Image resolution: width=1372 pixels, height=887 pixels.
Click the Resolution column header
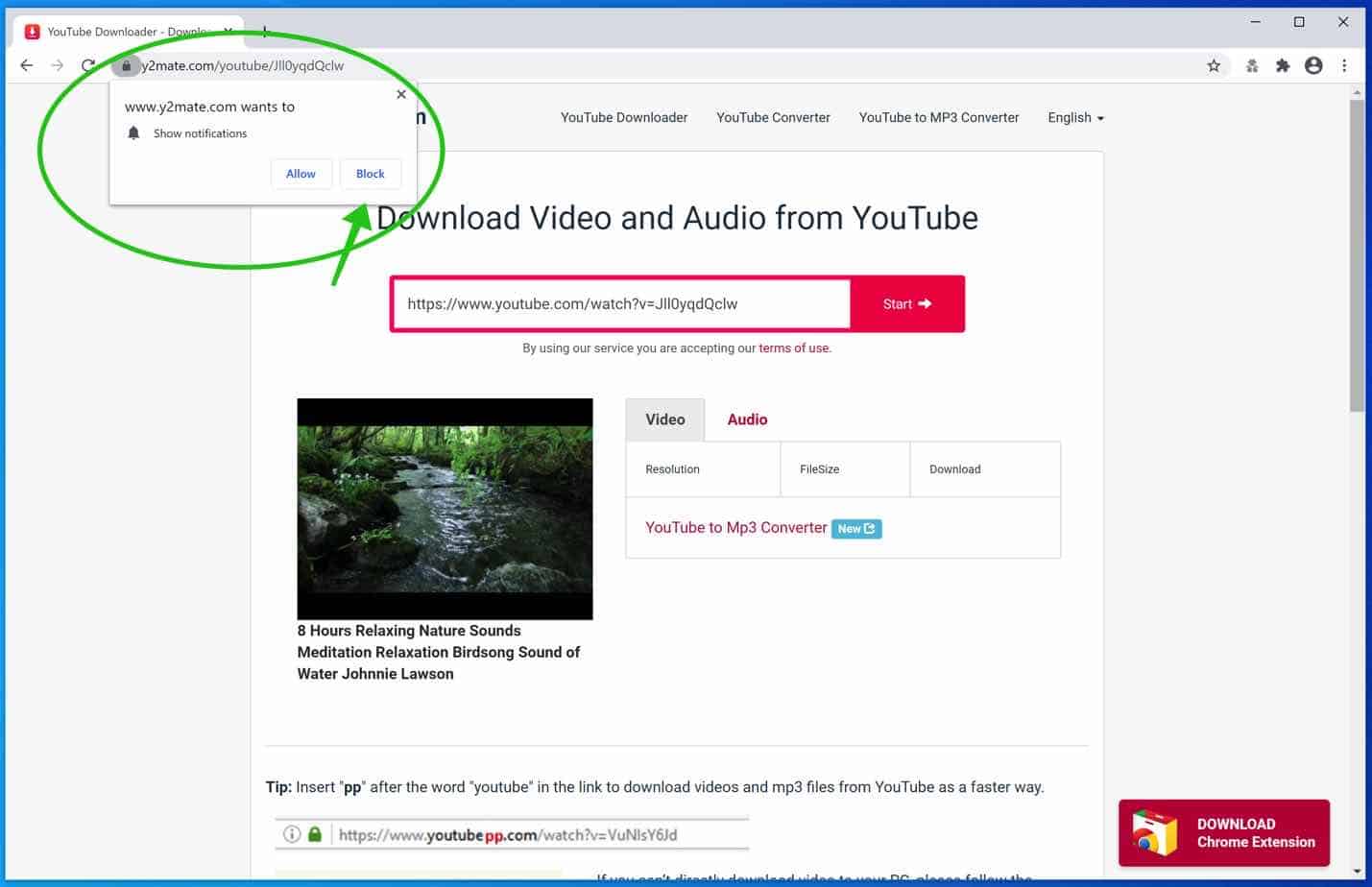(672, 469)
